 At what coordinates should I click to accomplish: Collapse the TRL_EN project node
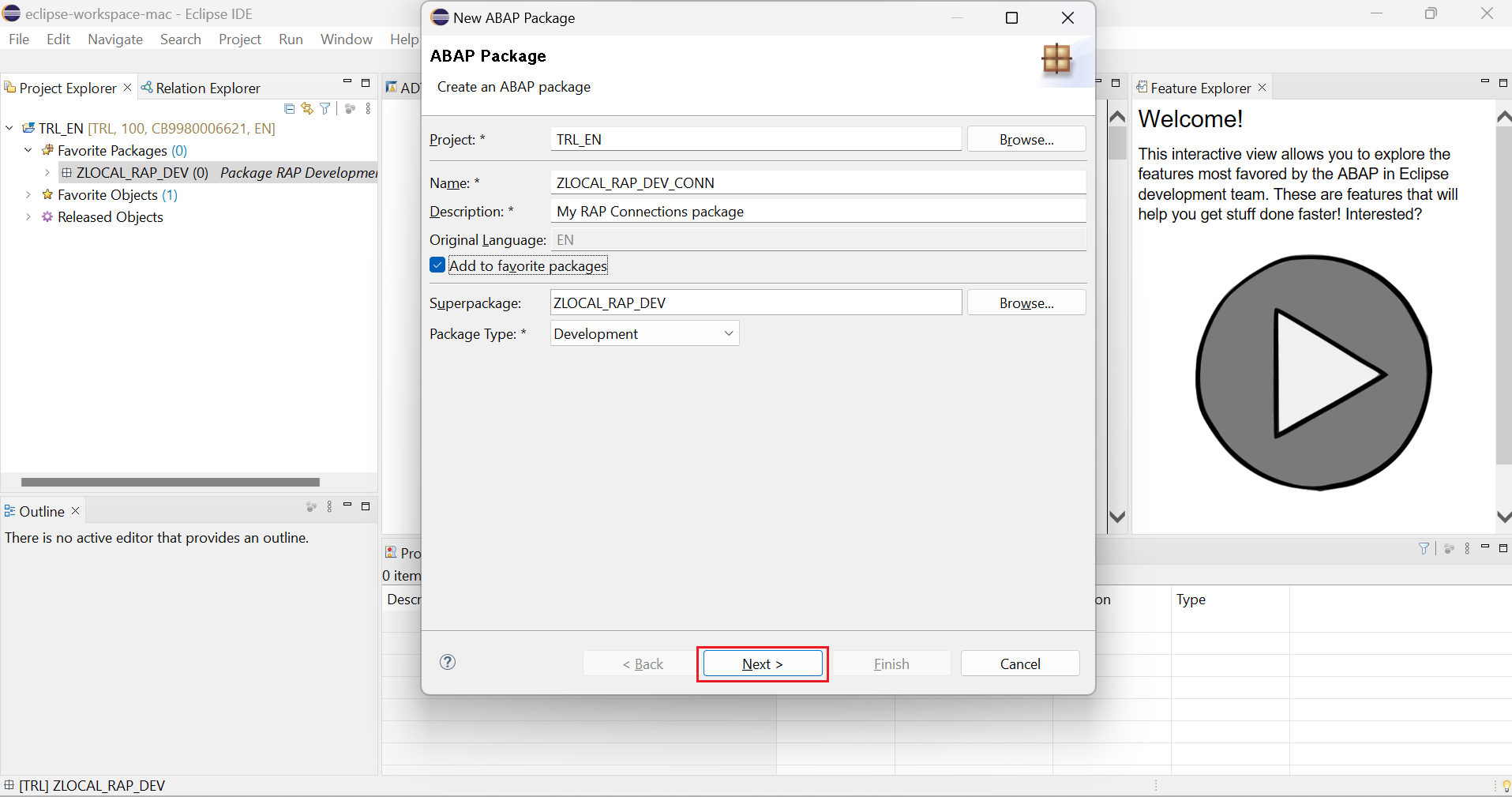(9, 128)
